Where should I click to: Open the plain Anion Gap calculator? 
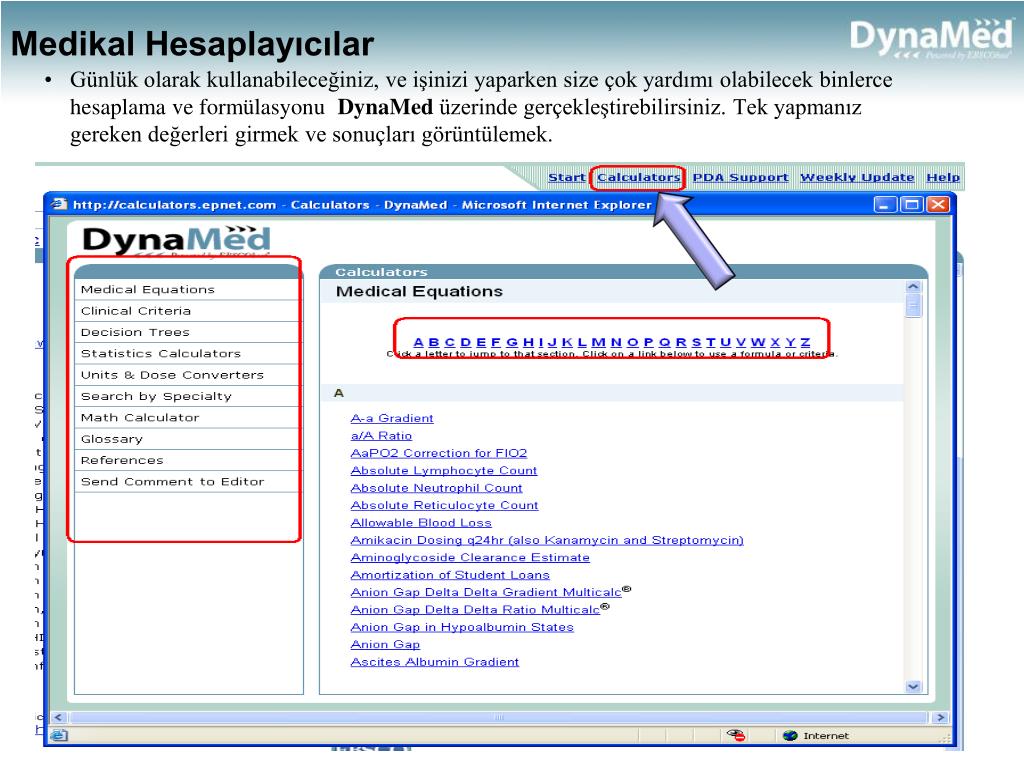(x=385, y=645)
